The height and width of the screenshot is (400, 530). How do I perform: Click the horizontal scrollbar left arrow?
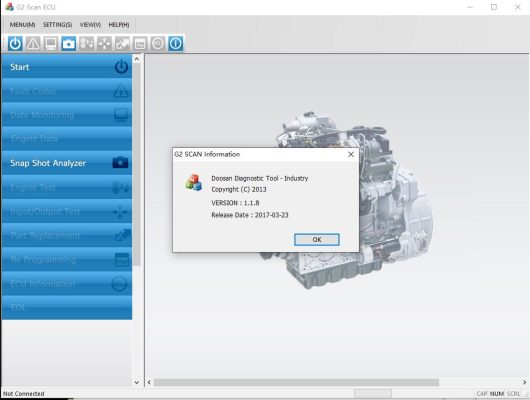149,382
